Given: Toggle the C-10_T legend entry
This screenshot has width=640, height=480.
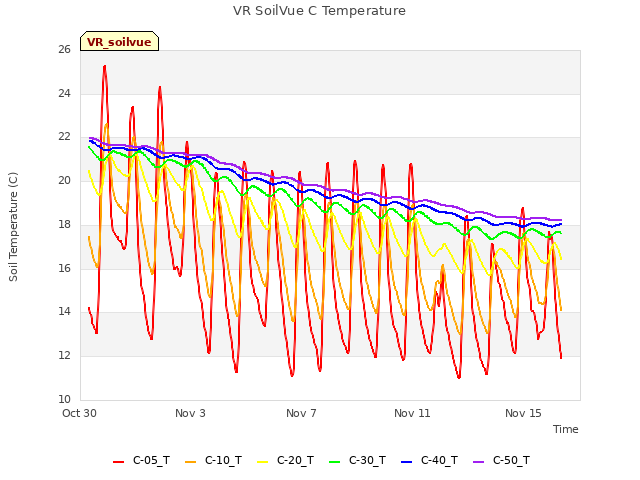Looking at the screenshot, I should pos(213,461).
